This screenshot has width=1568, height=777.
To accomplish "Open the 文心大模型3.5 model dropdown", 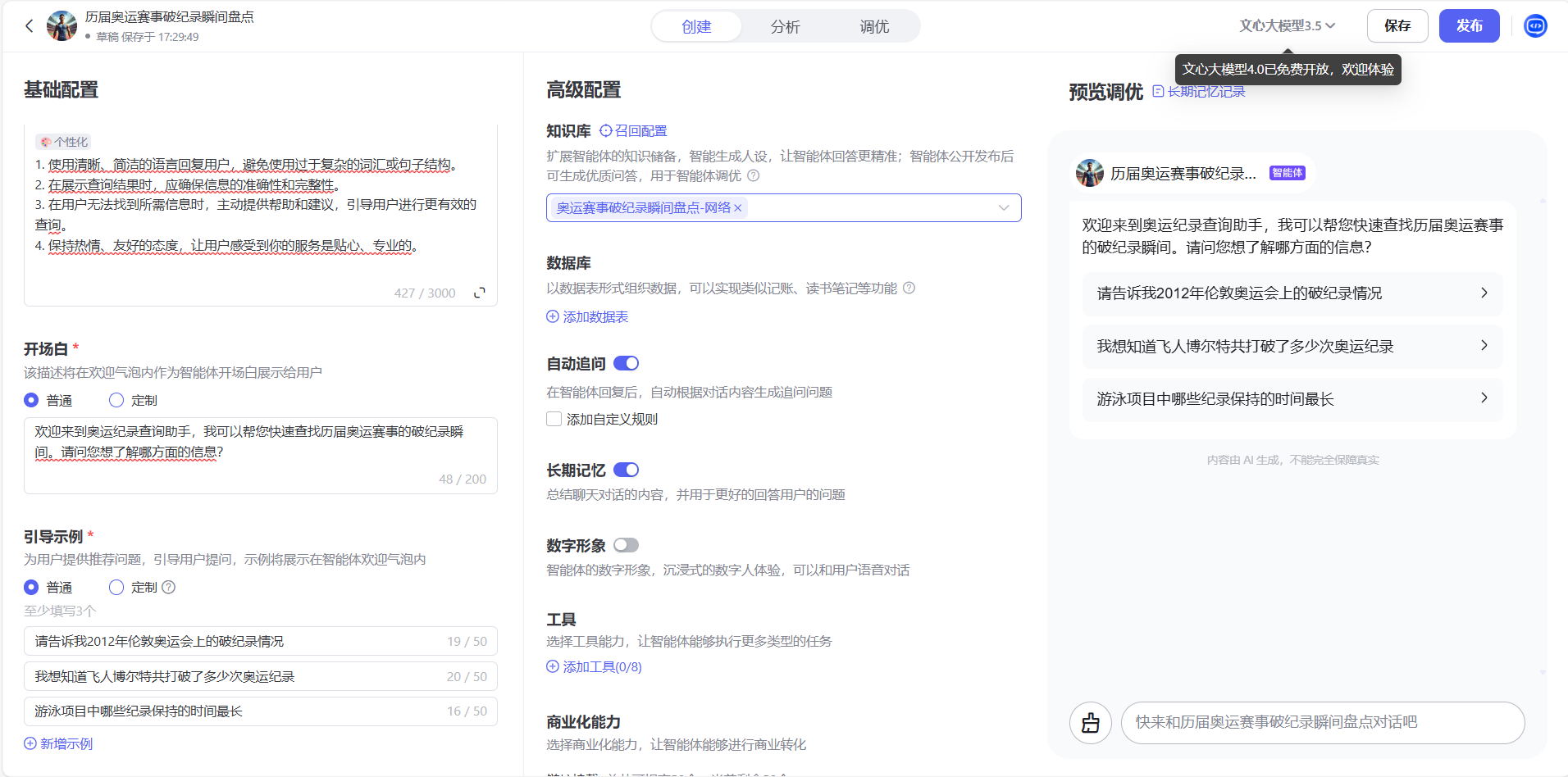I will tap(1286, 25).
